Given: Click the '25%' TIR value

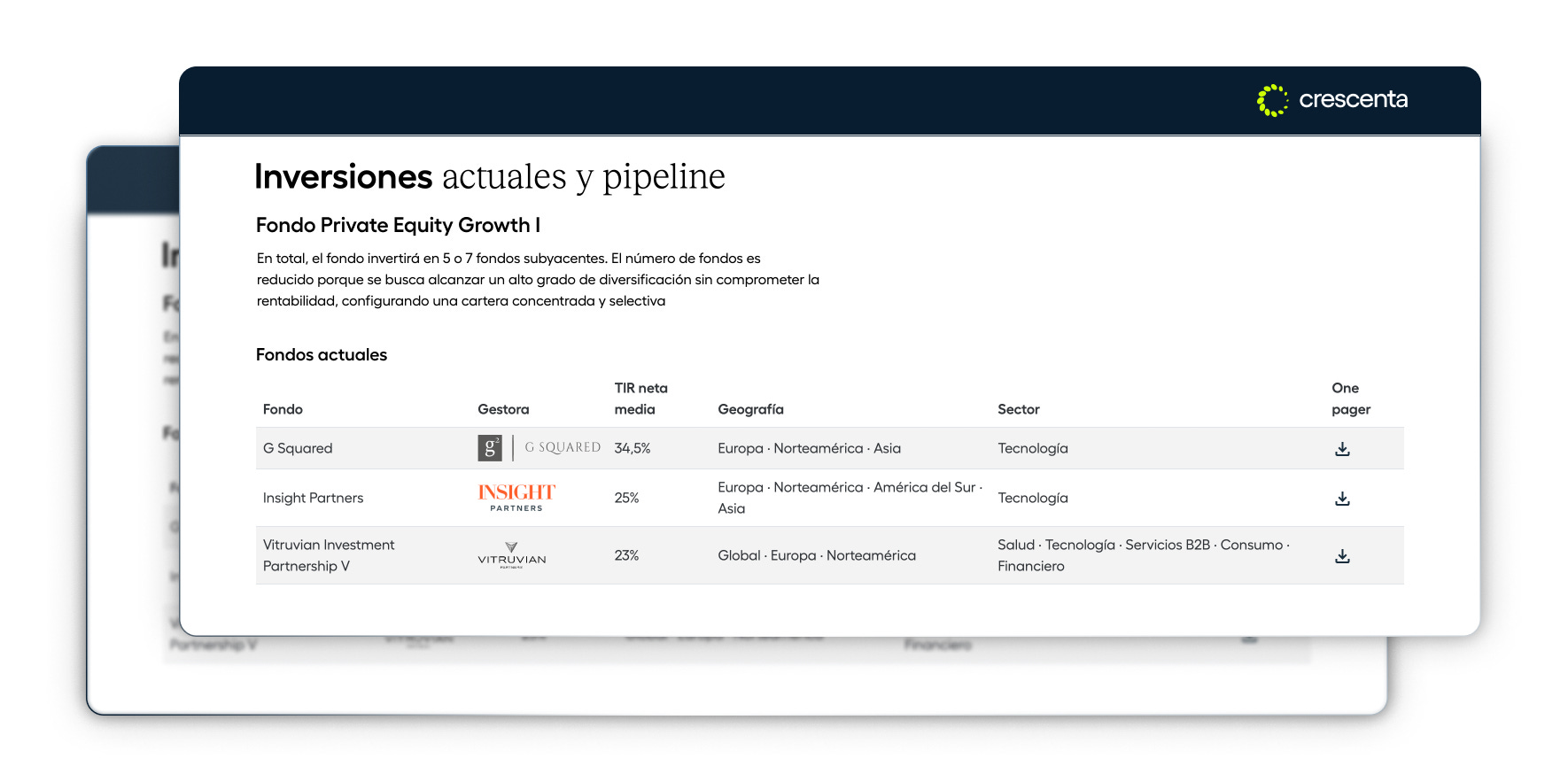Looking at the screenshot, I should pos(626,498).
